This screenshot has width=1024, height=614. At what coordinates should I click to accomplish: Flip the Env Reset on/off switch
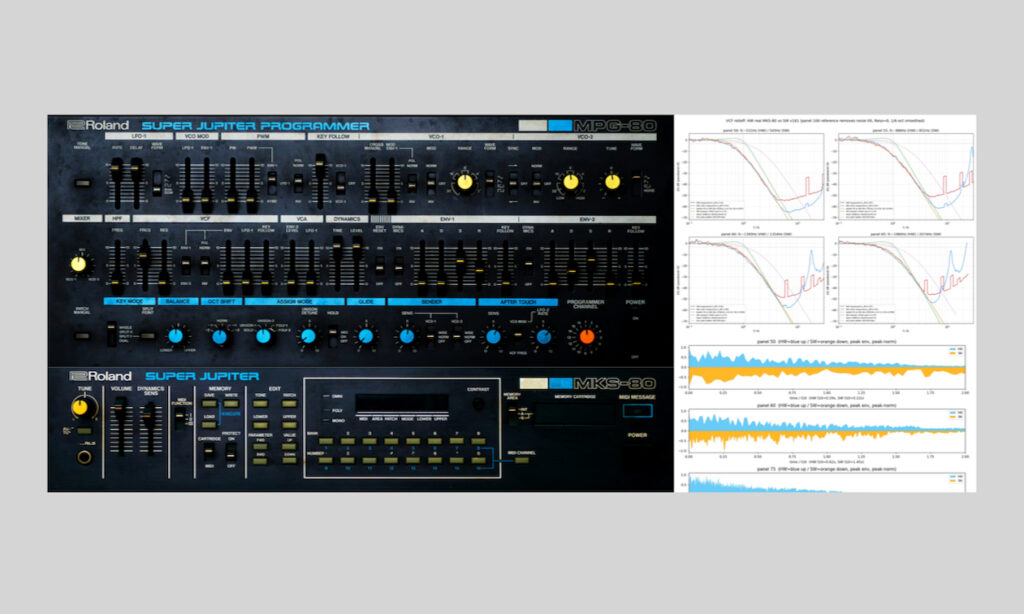379,265
